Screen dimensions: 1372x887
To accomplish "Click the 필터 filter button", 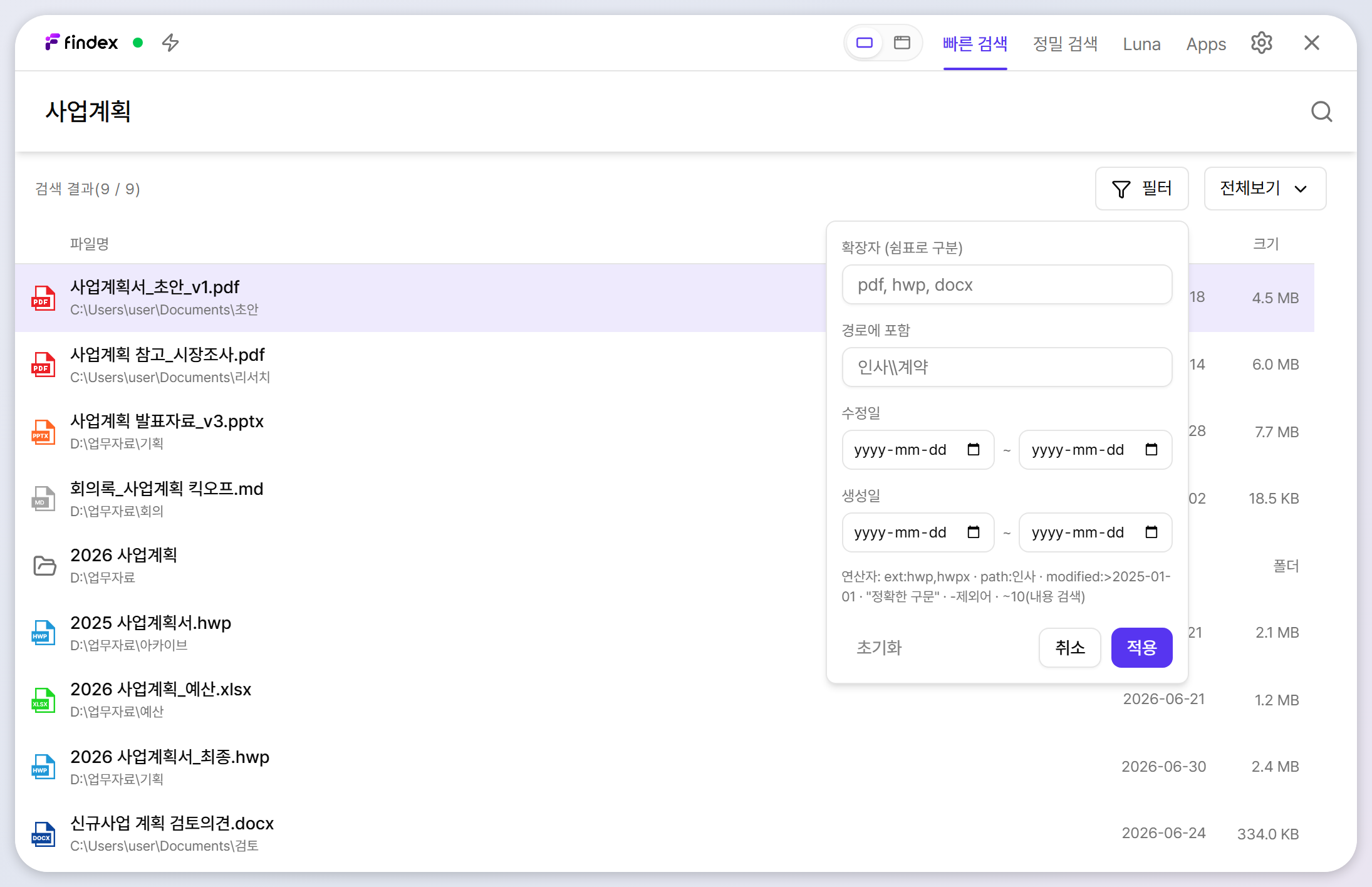I will click(1142, 189).
